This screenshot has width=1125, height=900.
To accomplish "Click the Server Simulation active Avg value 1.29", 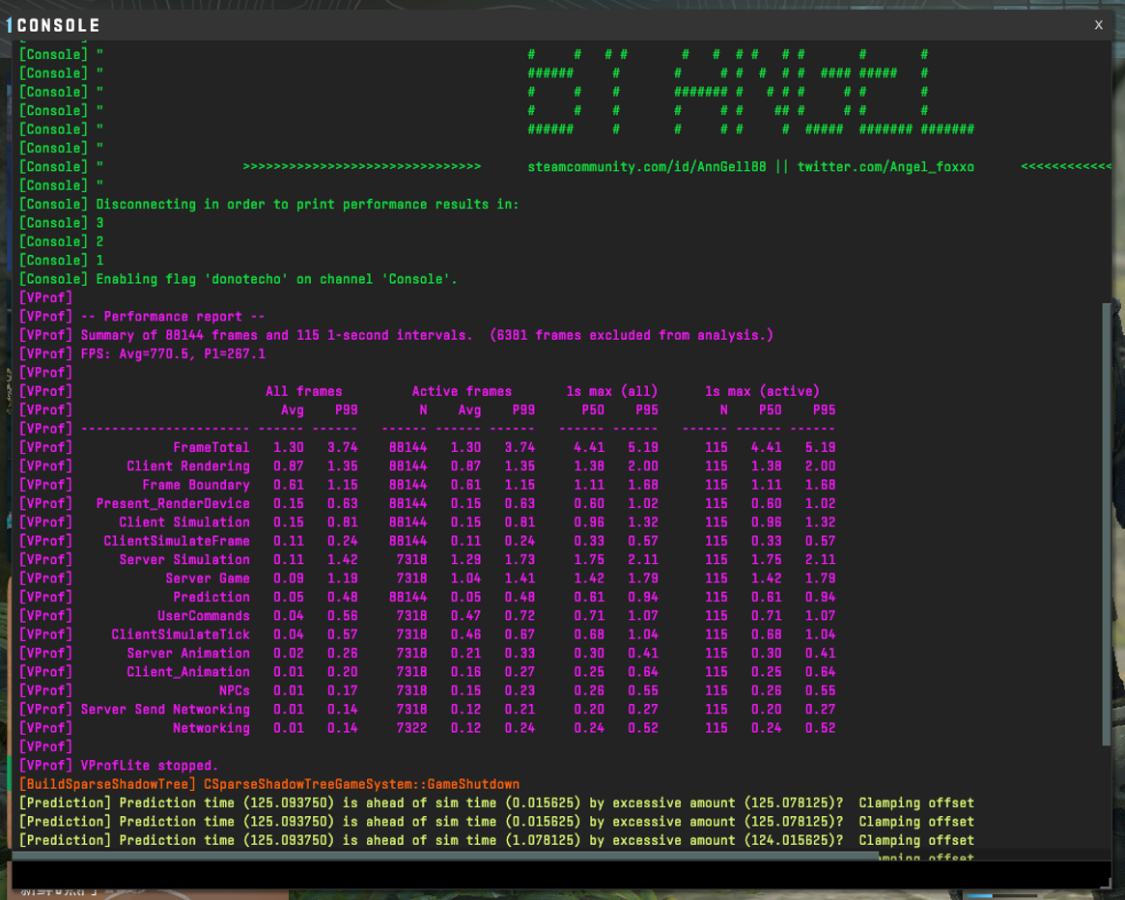I will tap(466, 559).
